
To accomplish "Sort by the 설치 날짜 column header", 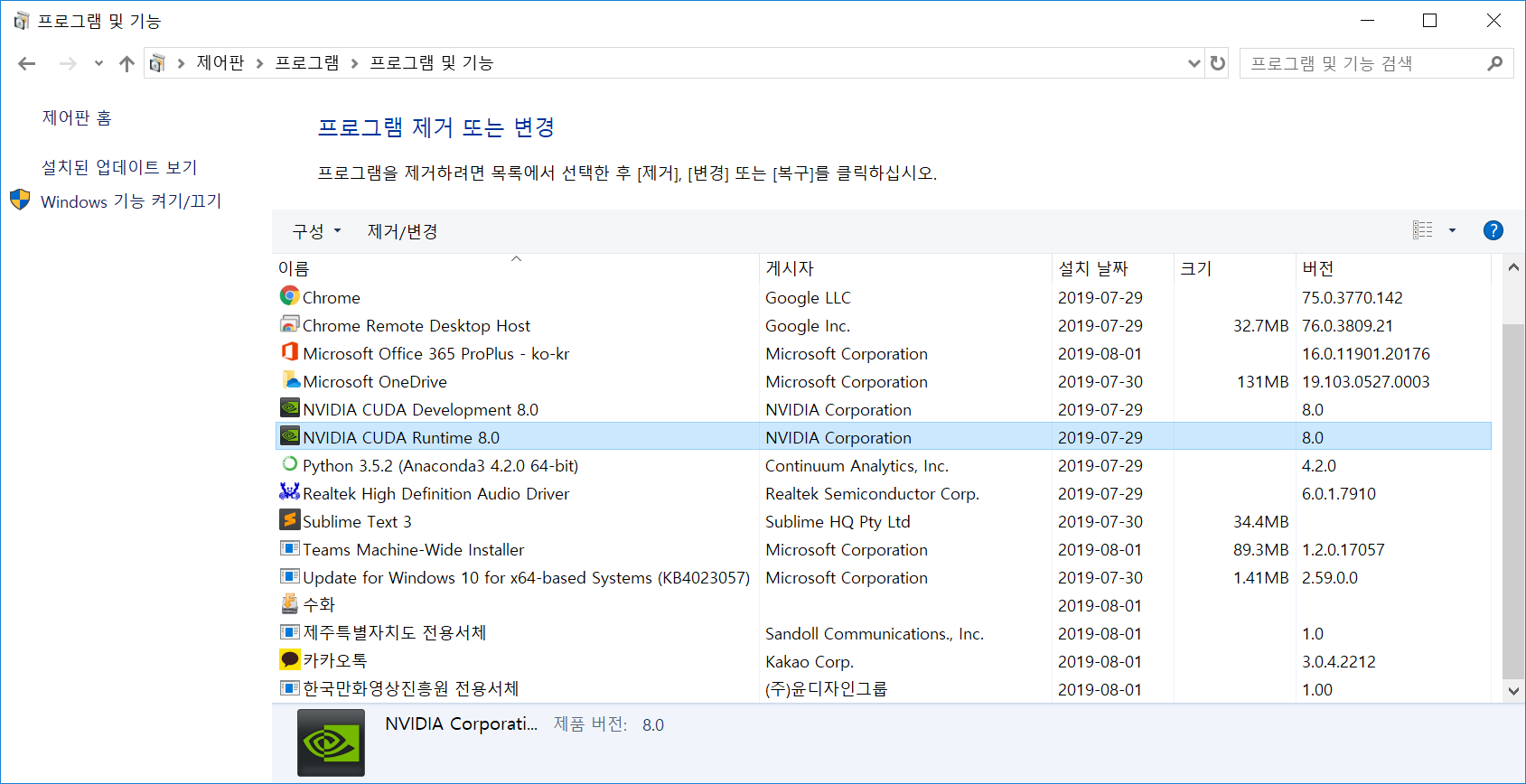I will coord(1113,268).
